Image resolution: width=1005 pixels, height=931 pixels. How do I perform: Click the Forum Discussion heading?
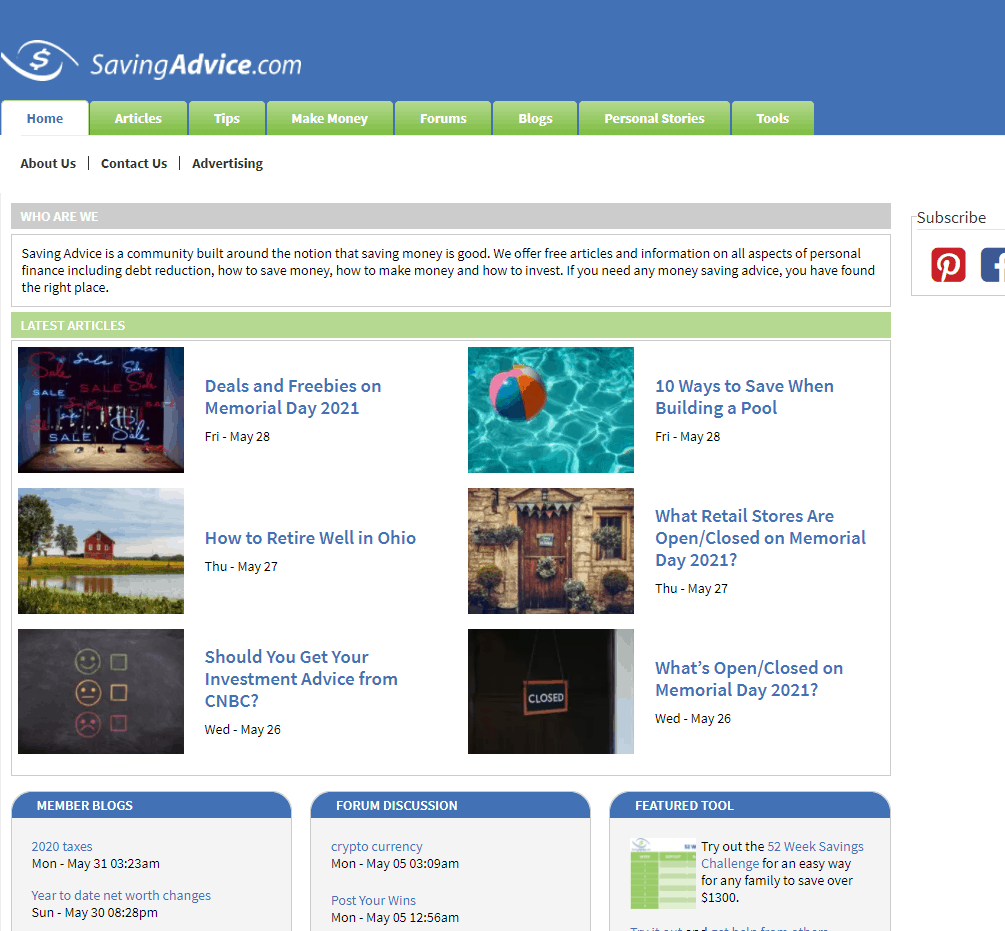pos(397,805)
